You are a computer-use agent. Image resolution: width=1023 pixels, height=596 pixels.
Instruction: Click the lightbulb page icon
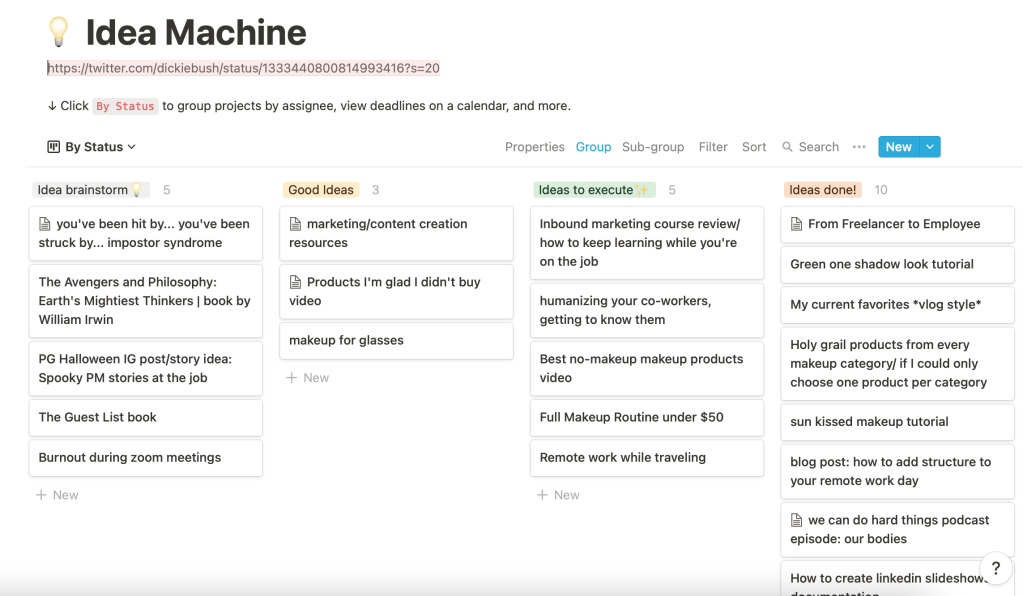59,32
